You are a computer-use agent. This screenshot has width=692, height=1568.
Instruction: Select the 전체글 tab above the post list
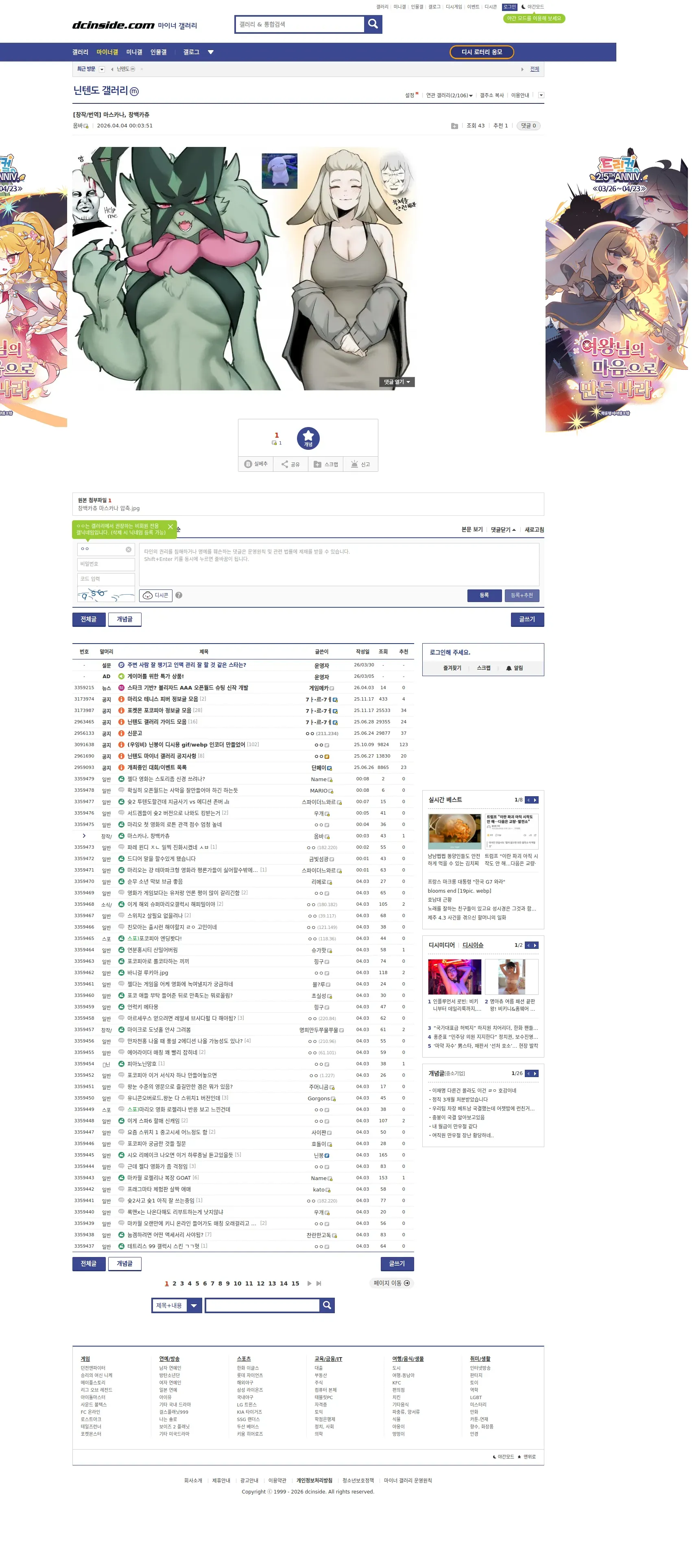(x=89, y=619)
